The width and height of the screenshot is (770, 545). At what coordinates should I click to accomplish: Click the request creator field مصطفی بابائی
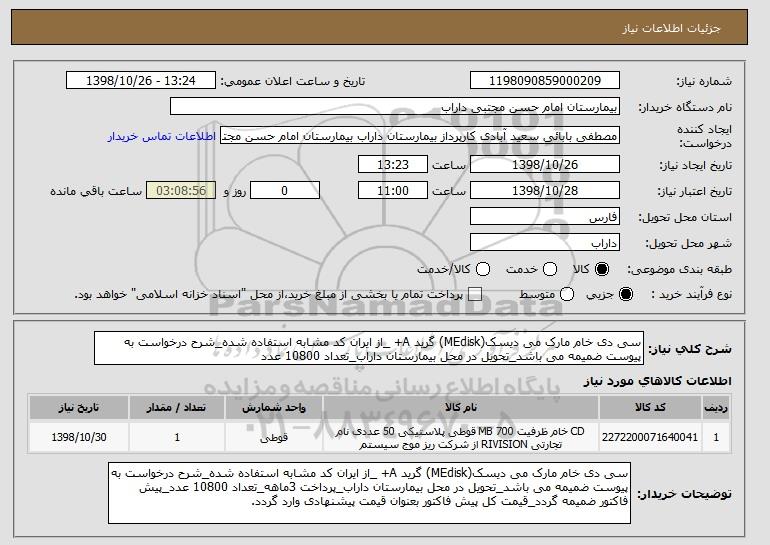(420, 136)
